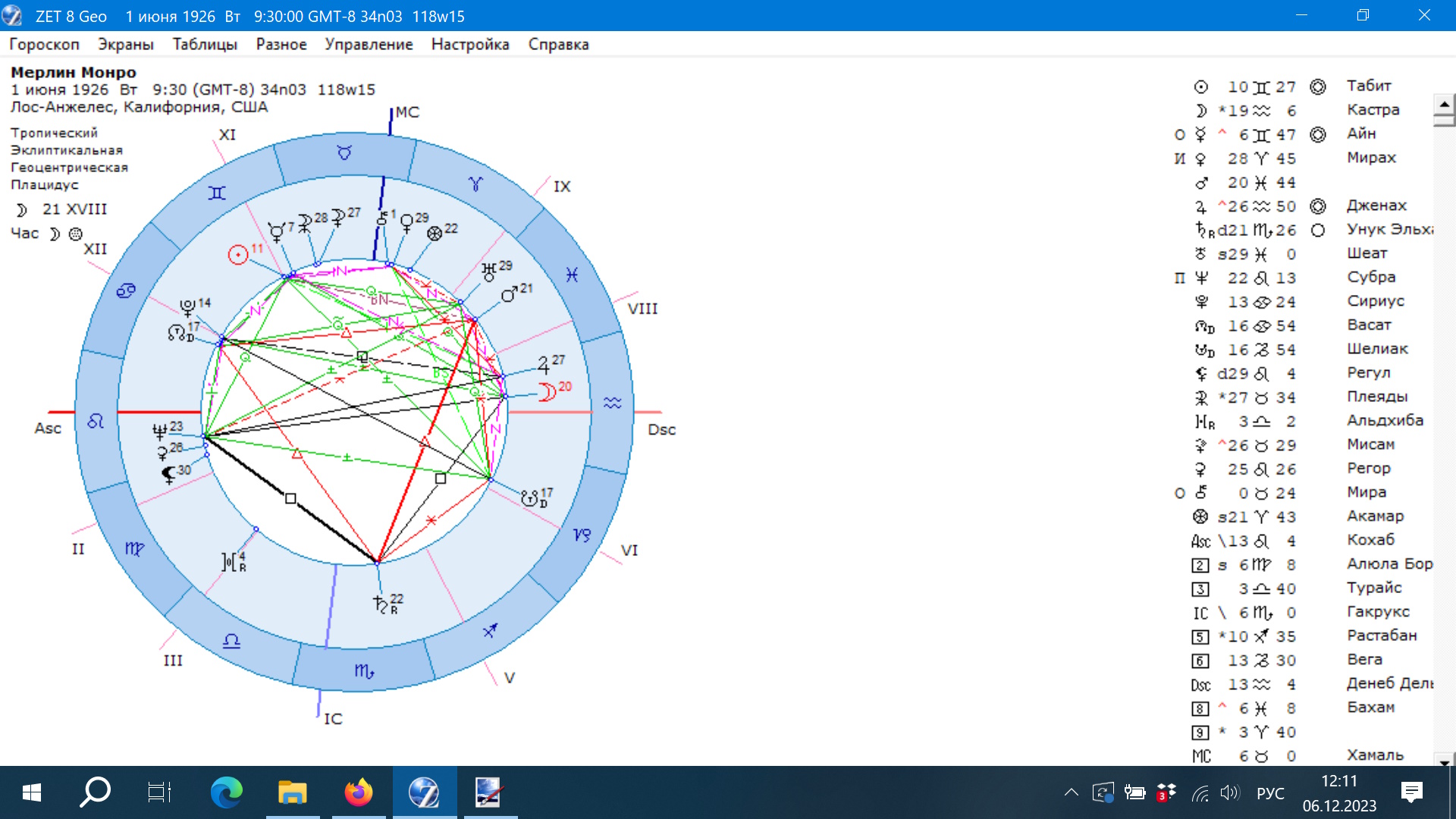Open Firefox from the taskbar
Screen dimensions: 1456x819
[358, 793]
